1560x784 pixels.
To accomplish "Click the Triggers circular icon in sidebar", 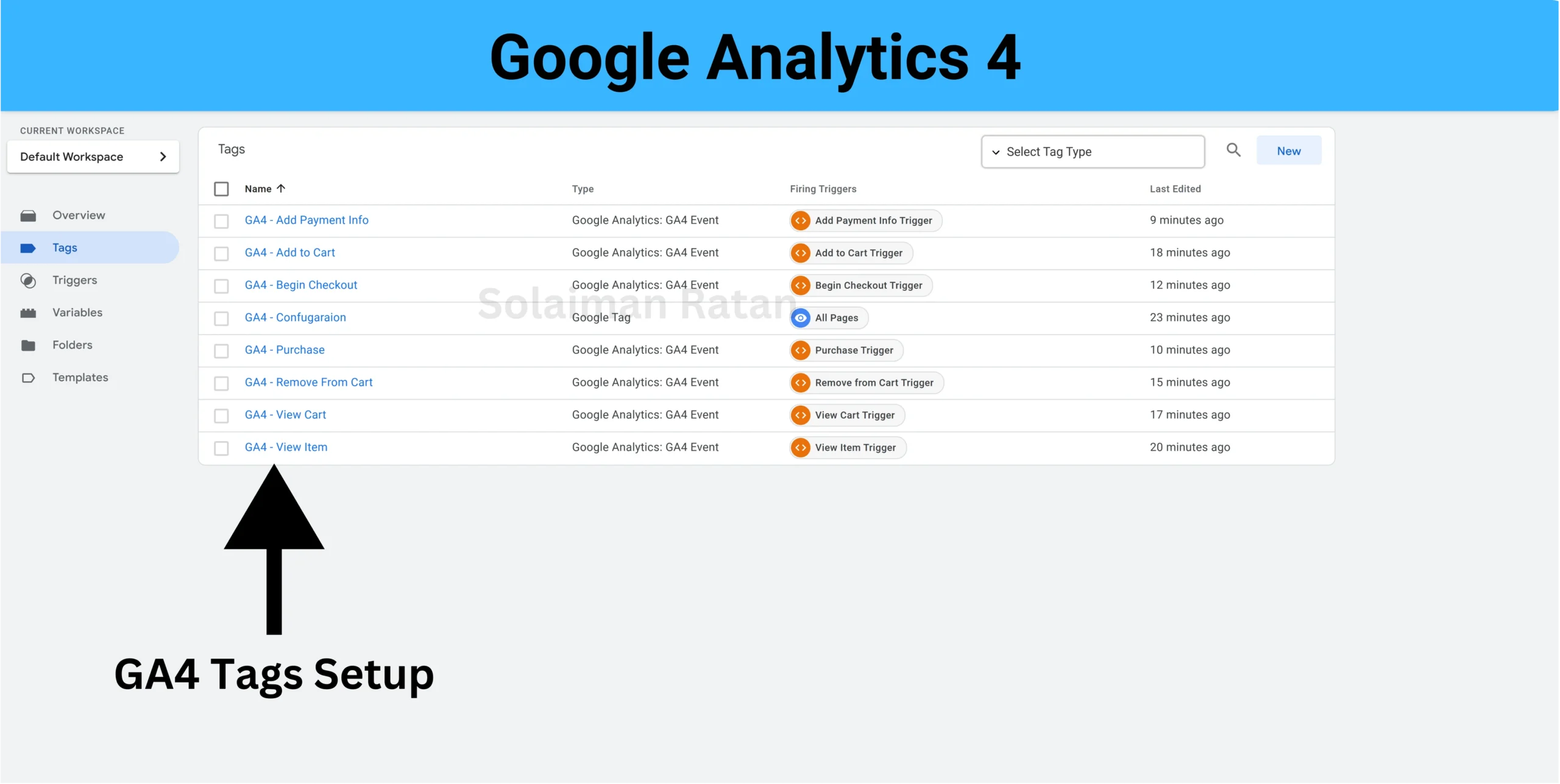I will click(28, 280).
